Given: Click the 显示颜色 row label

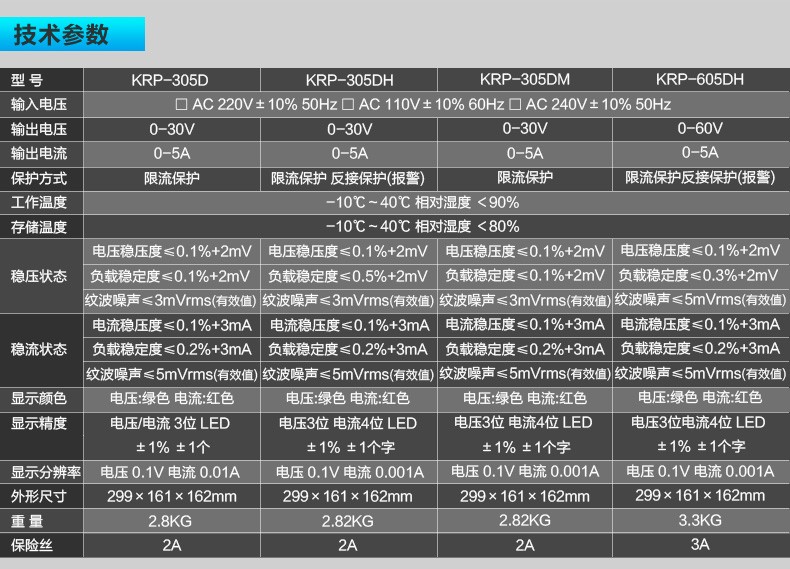Looking at the screenshot, I should 39,398.
